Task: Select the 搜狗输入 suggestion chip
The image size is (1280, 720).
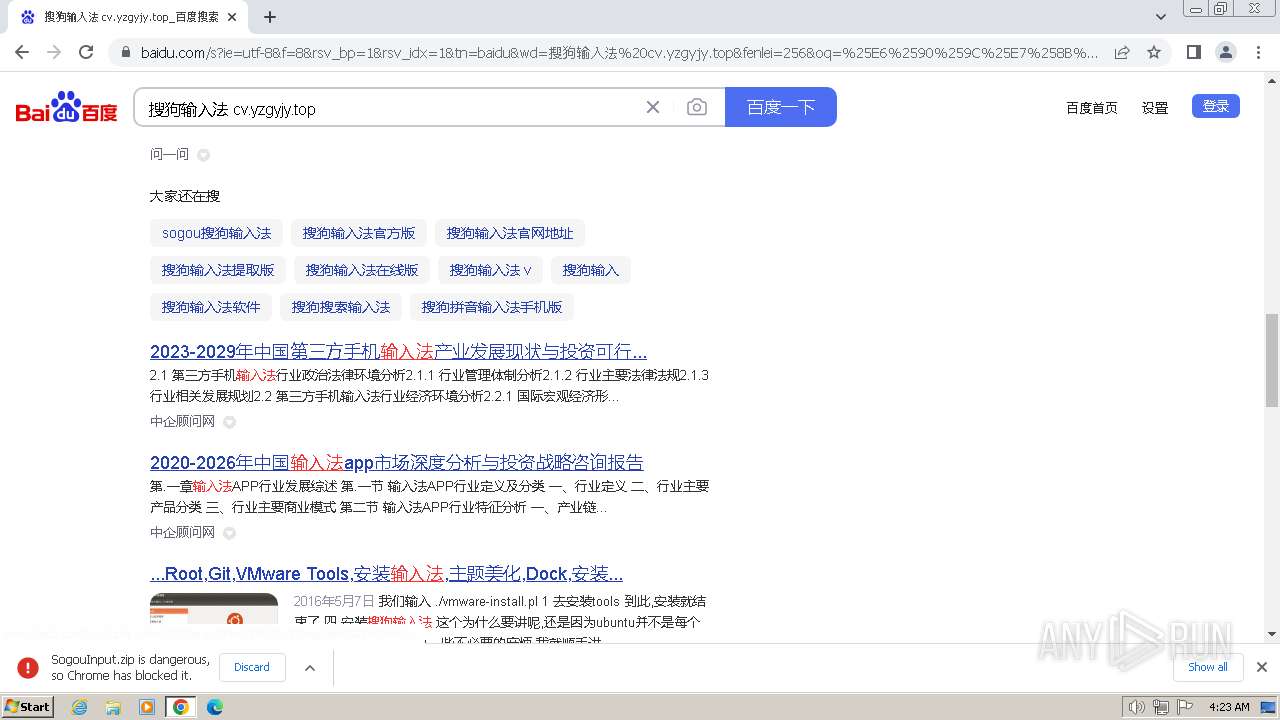Action: click(591, 270)
